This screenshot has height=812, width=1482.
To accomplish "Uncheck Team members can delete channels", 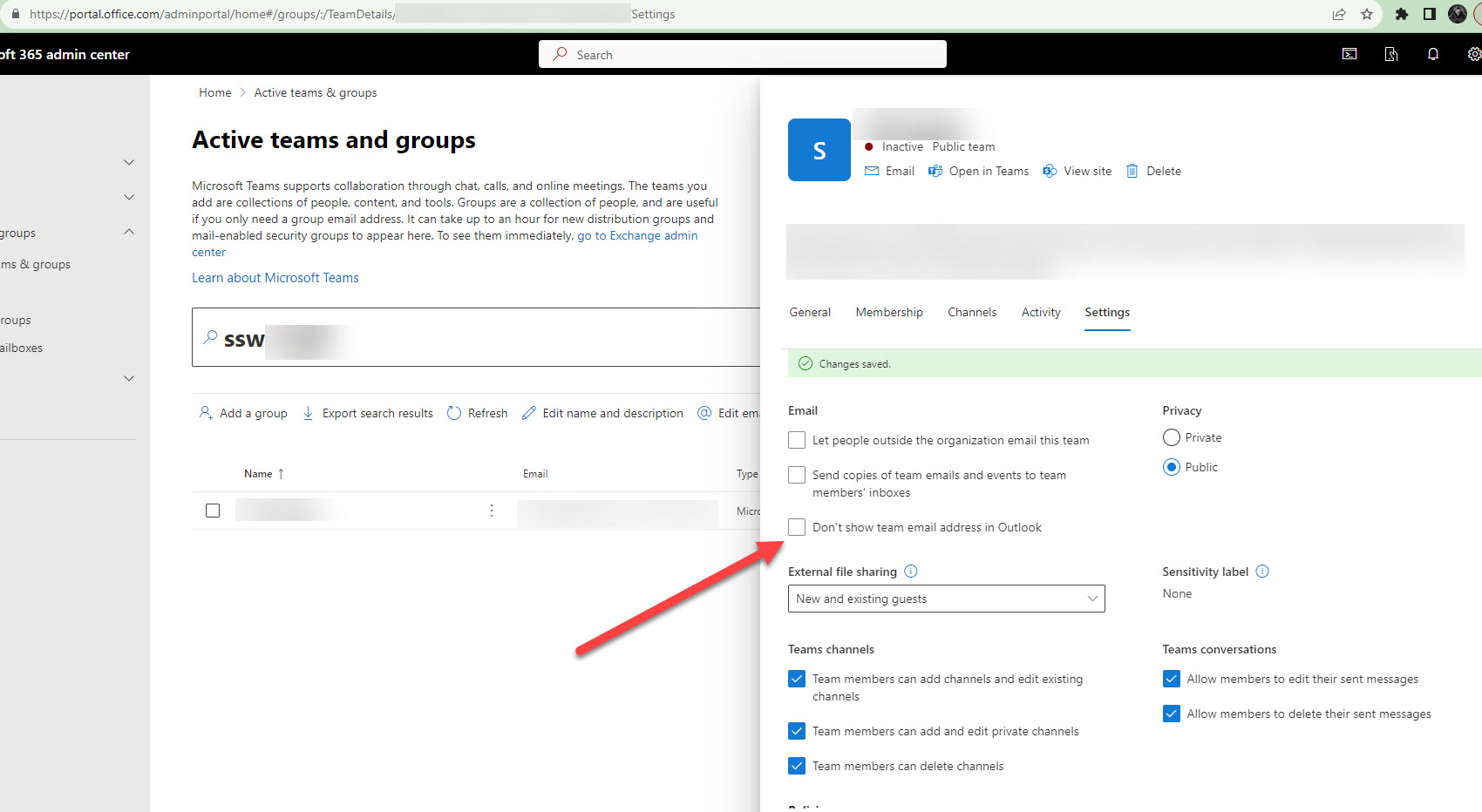I will tap(797, 766).
